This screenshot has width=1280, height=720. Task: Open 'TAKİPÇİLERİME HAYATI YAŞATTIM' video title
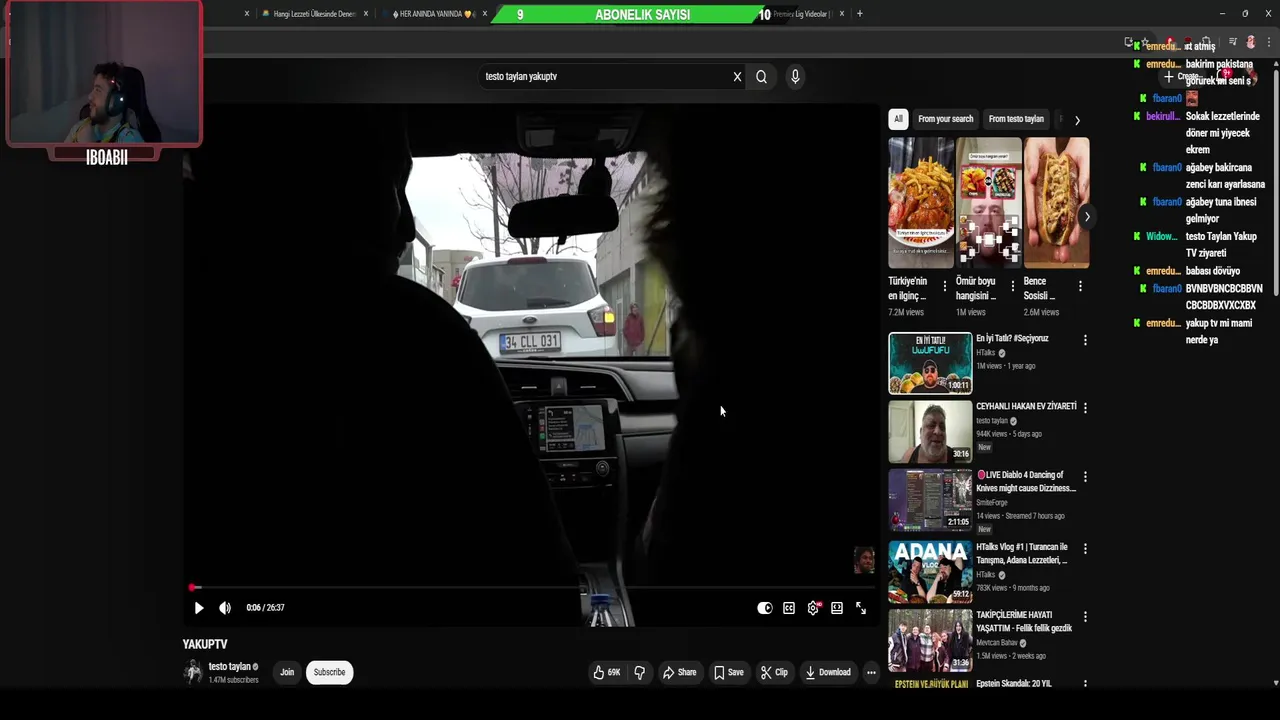1024,621
